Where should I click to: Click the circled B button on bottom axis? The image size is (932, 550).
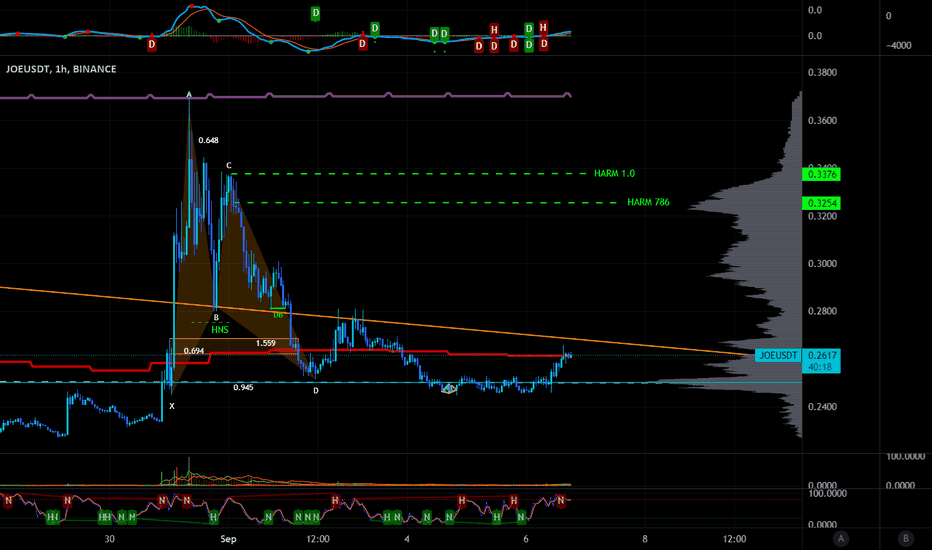tap(906, 539)
